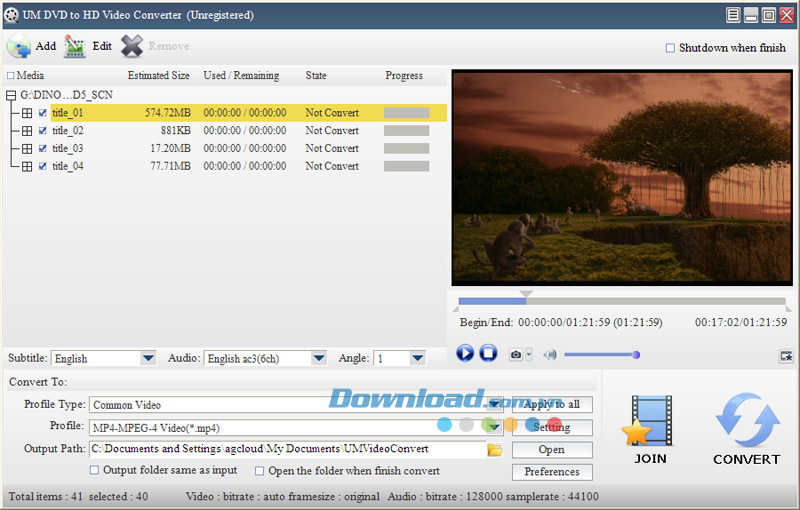Take a snapshot with camera icon
Image resolution: width=800 pixels, height=510 pixels.
[516, 354]
